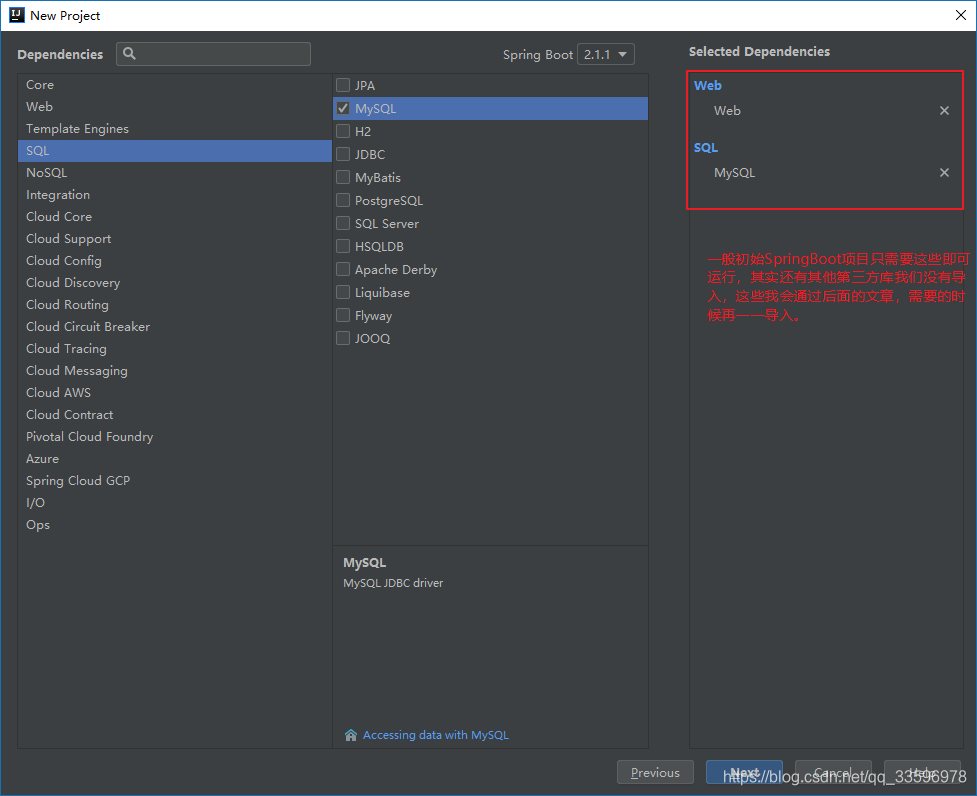The width and height of the screenshot is (977, 796).
Task: Choose Cloud Circuit Breaker category
Action: coord(174,326)
